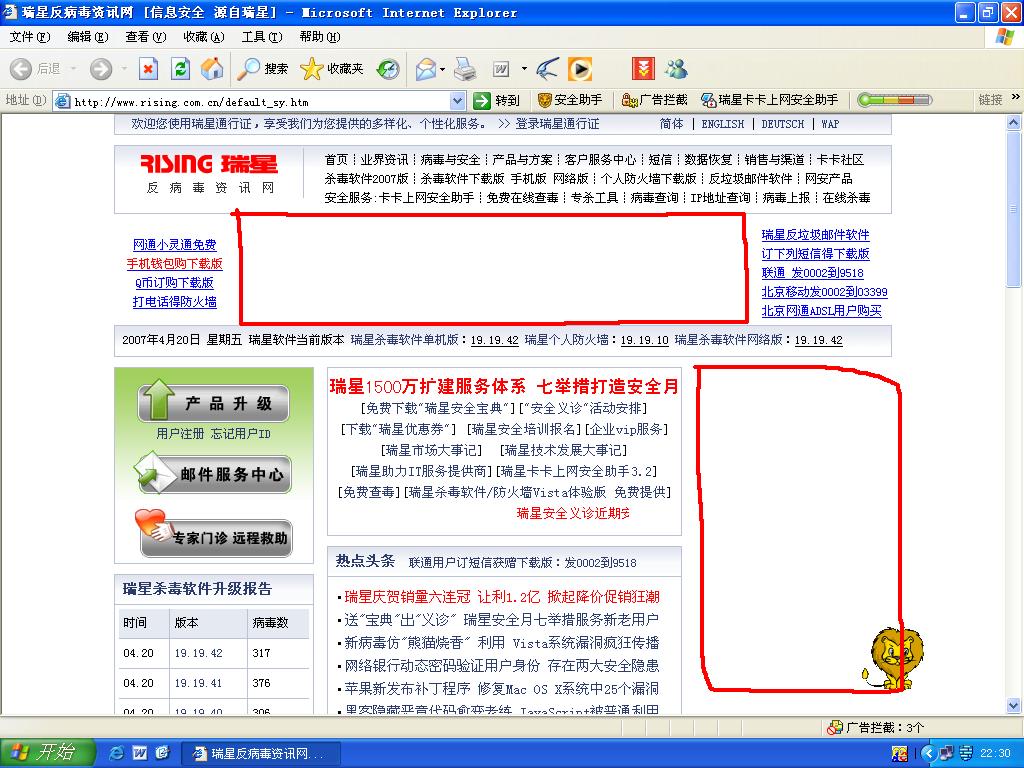Image resolution: width=1024 pixels, height=768 pixels.
Task: Click the orange media player toolbar icon
Action: (x=579, y=69)
